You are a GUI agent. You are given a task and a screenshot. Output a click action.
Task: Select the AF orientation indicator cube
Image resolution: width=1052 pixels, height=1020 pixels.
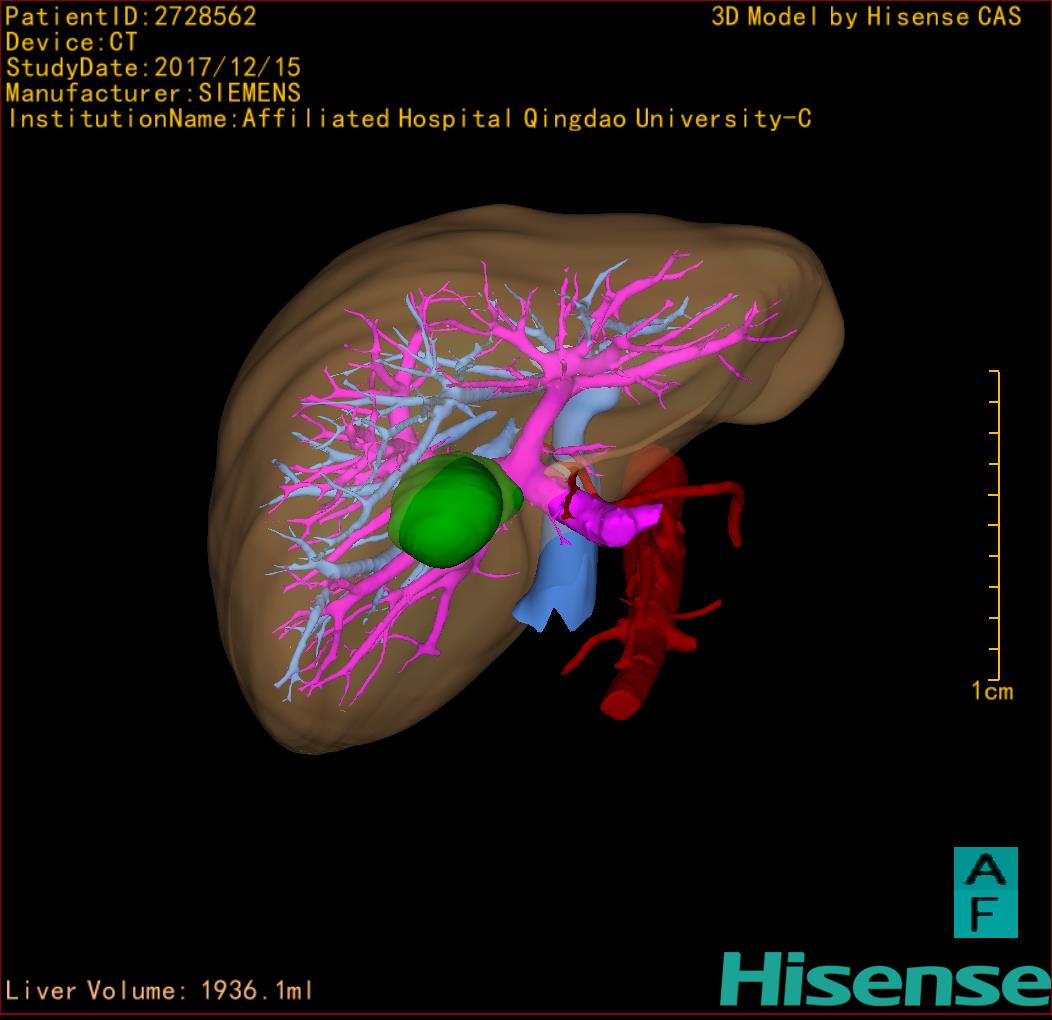985,892
